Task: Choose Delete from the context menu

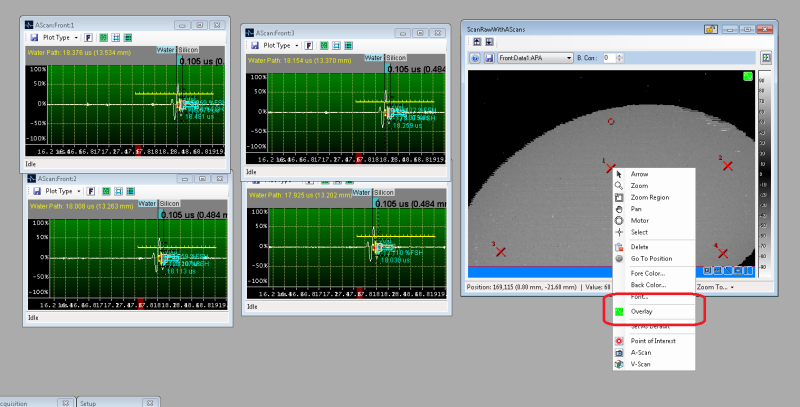Action: [654, 247]
